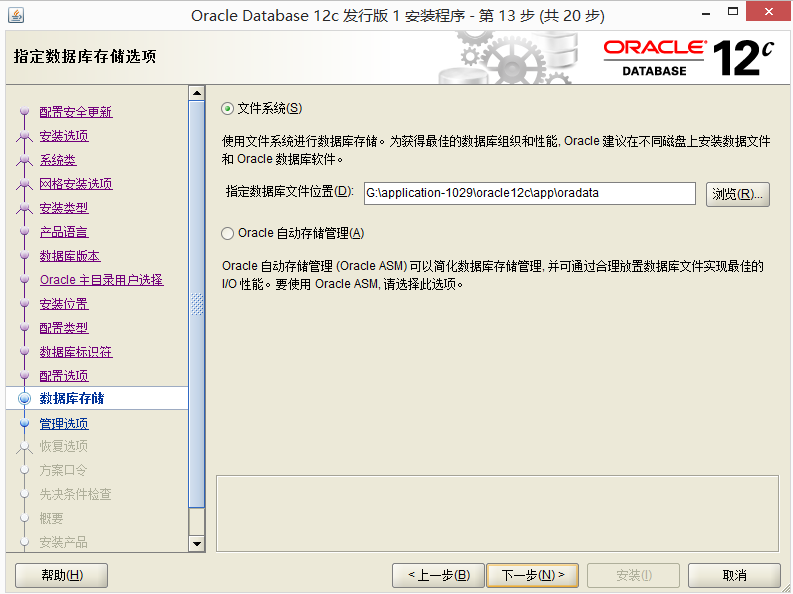Open the 安装类型 step link
Image resolution: width=793 pixels, height=594 pixels.
point(64,208)
